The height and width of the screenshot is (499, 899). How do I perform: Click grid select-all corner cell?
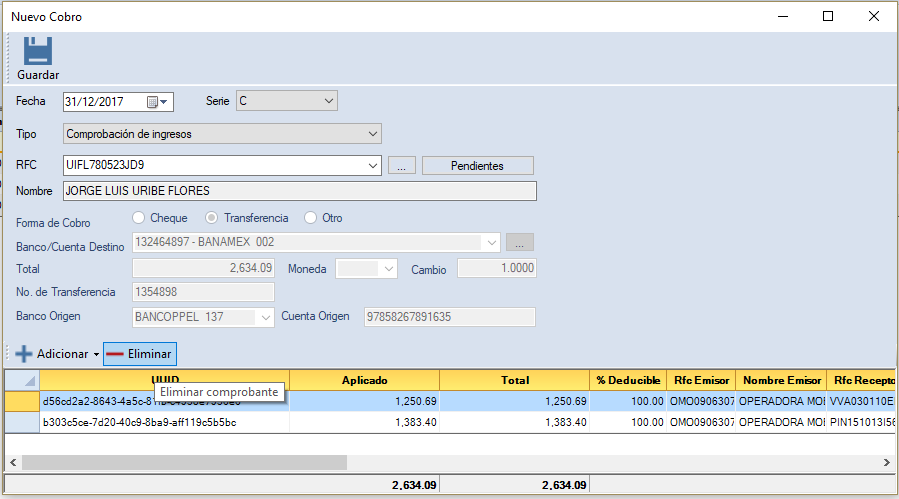tap(23, 381)
